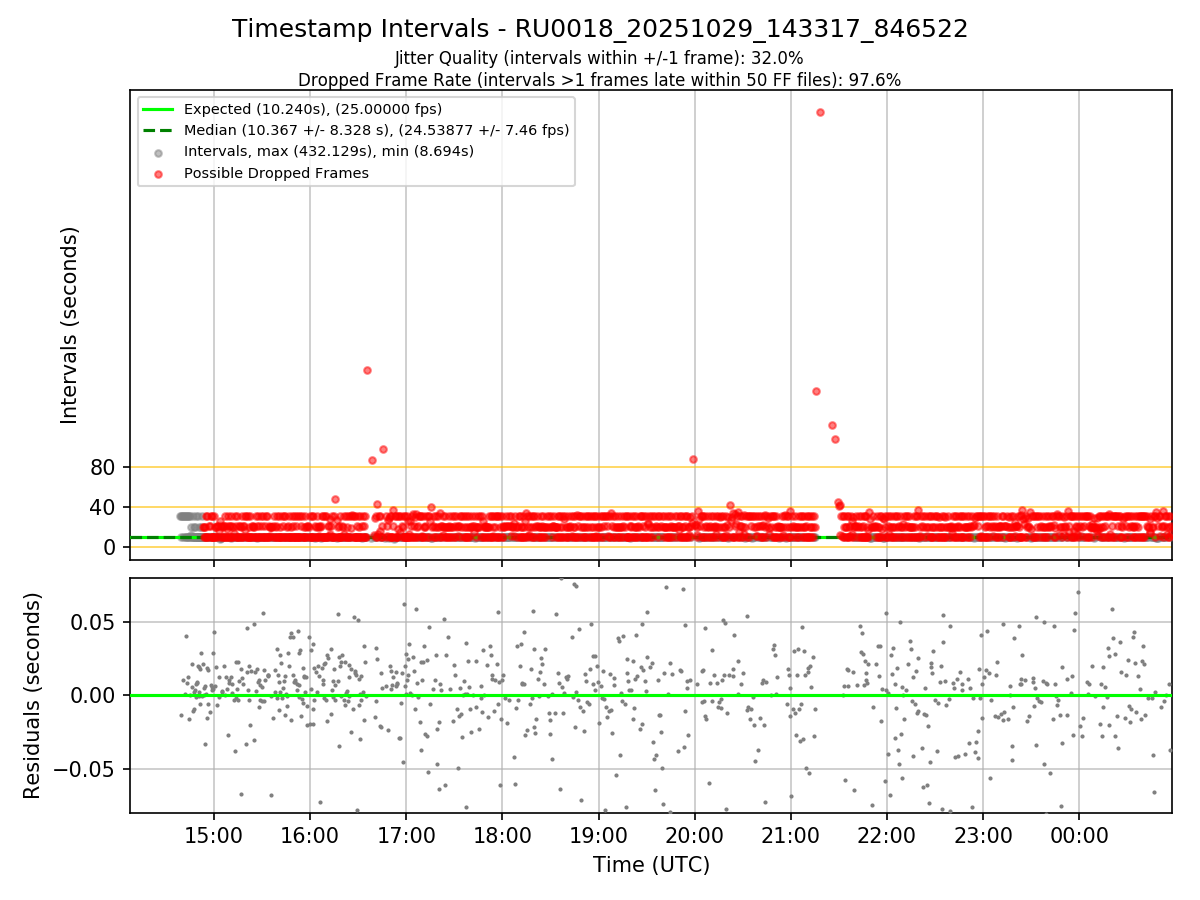
Task: Click the 80 tick label on the Intervals axis
Action: (x=105, y=467)
